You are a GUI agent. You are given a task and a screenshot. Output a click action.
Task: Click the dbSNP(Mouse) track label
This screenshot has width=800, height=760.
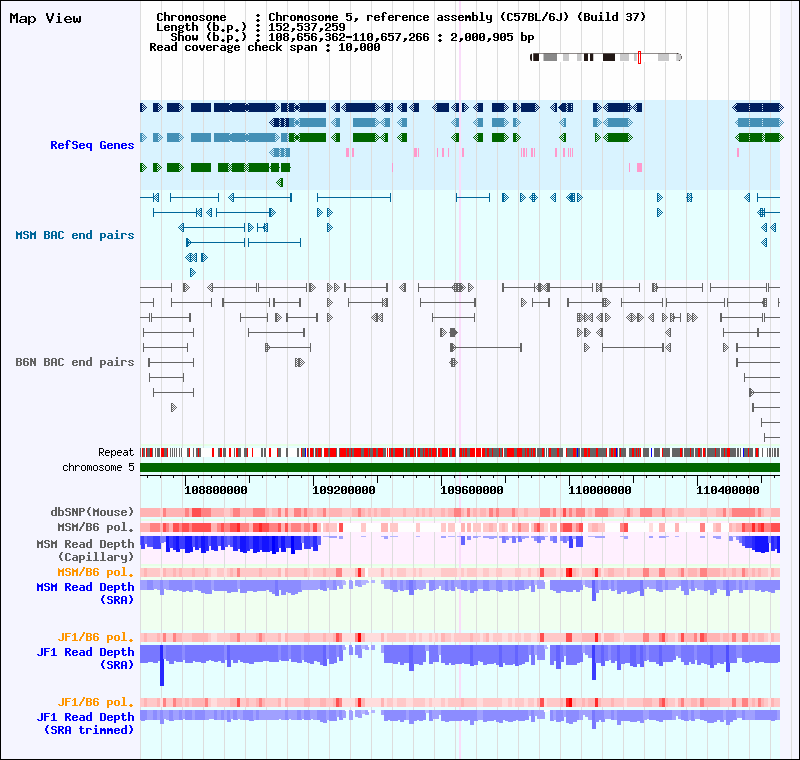[x=92, y=512]
